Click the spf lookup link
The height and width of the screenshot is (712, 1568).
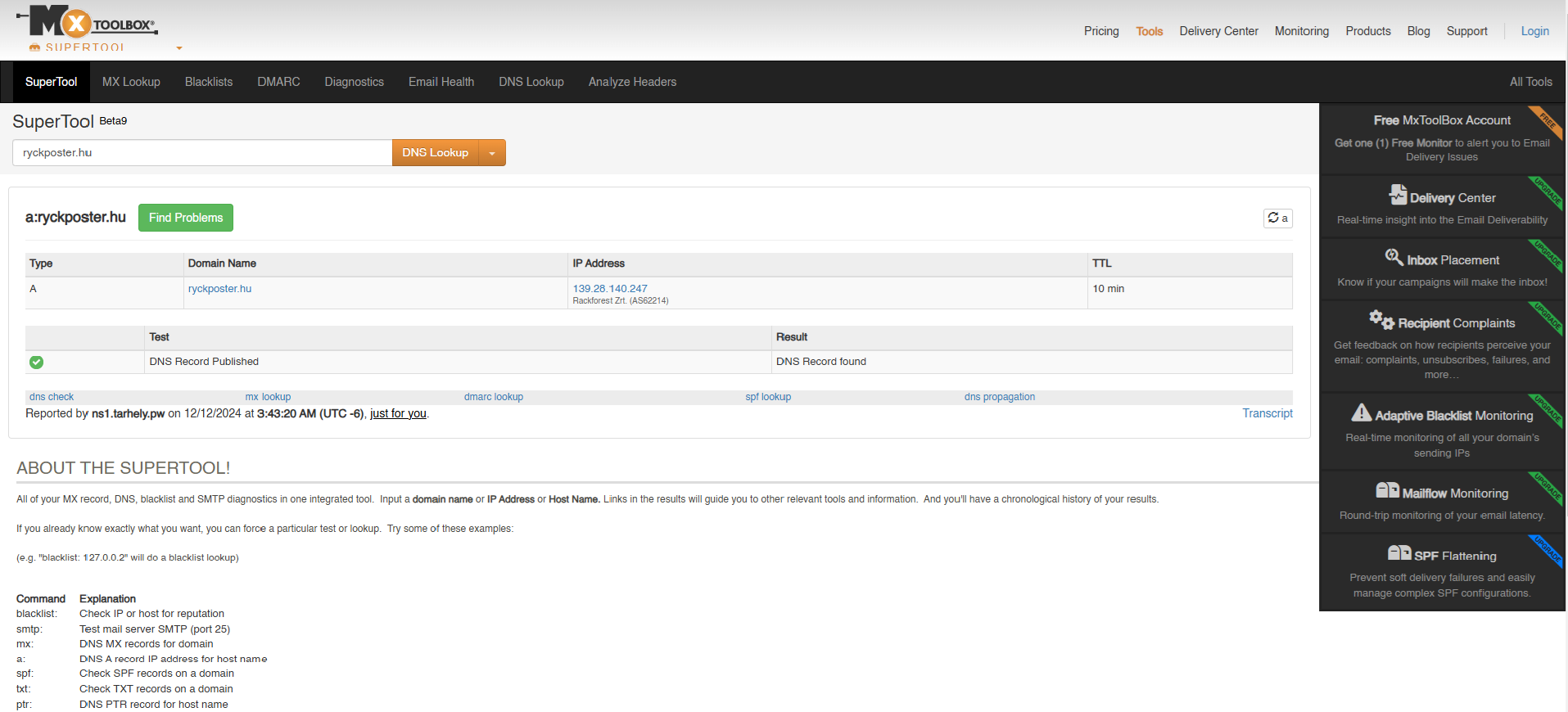click(x=768, y=397)
